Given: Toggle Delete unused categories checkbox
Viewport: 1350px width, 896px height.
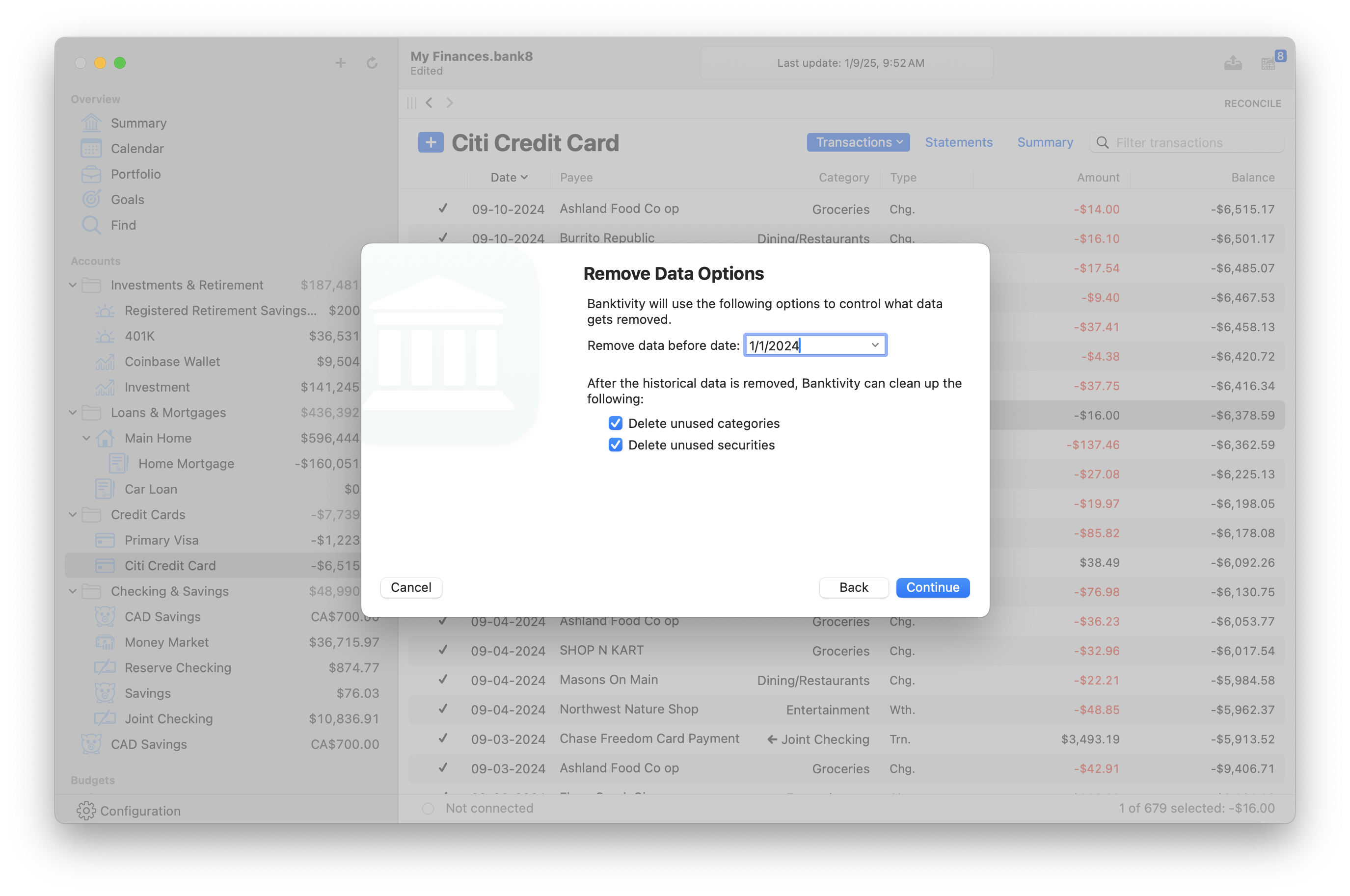Looking at the screenshot, I should pos(615,423).
